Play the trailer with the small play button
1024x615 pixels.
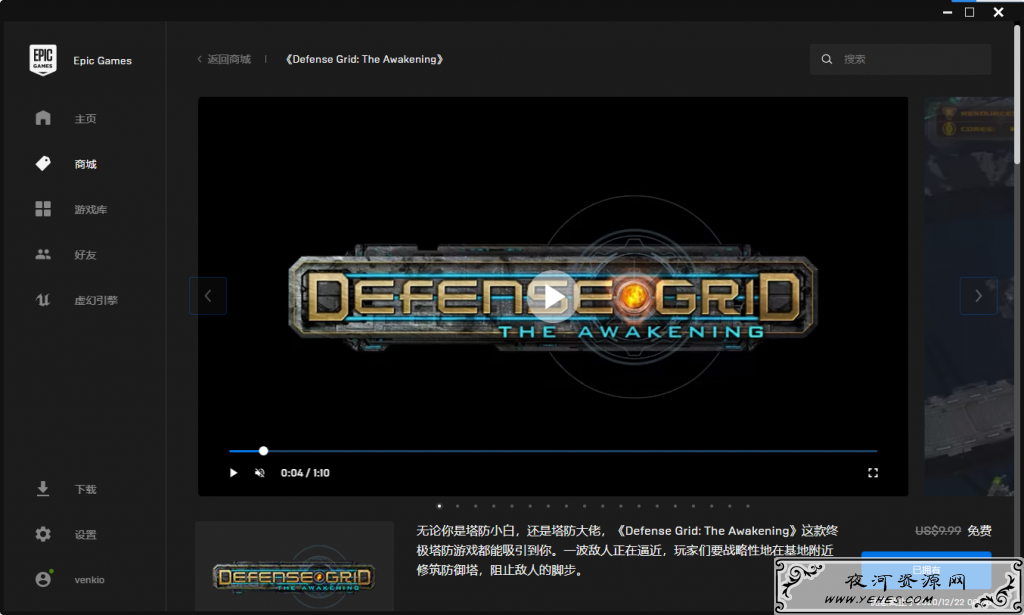point(233,473)
